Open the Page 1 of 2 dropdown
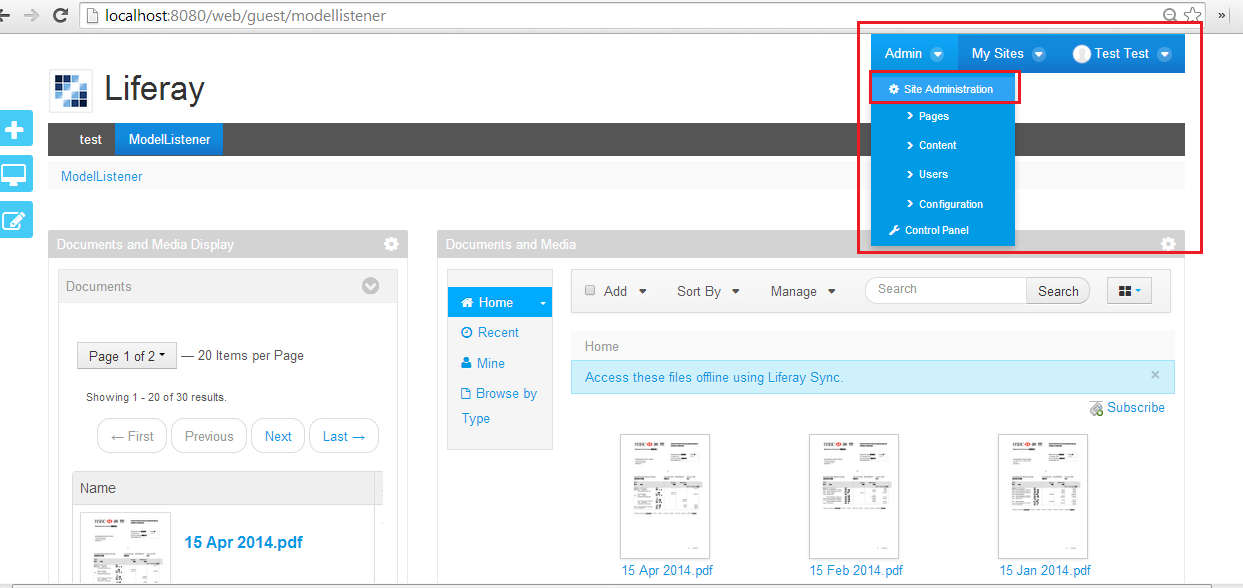This screenshot has height=588, width=1243. point(127,356)
